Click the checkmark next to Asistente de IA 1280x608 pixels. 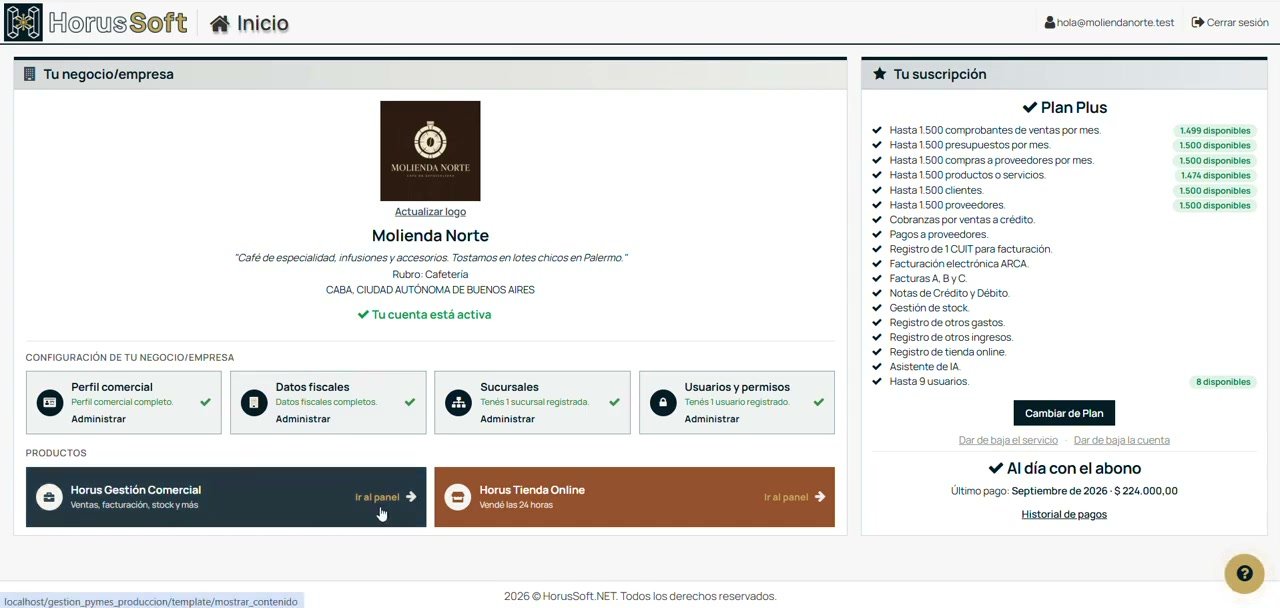[877, 367]
